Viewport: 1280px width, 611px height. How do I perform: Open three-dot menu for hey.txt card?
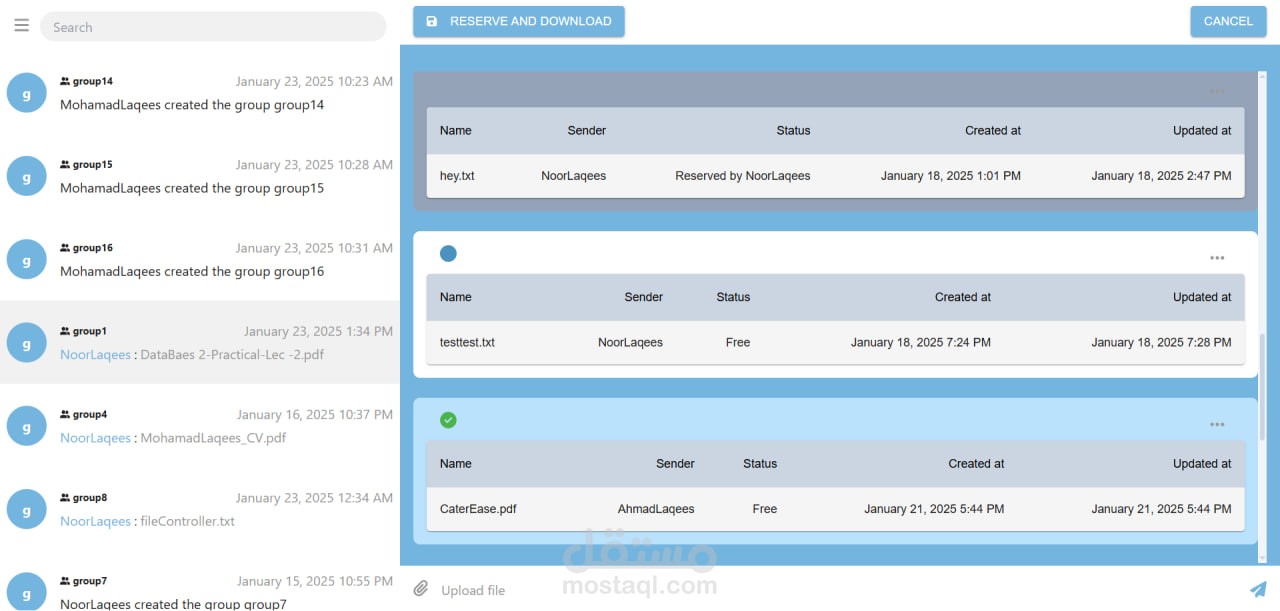(x=1217, y=92)
